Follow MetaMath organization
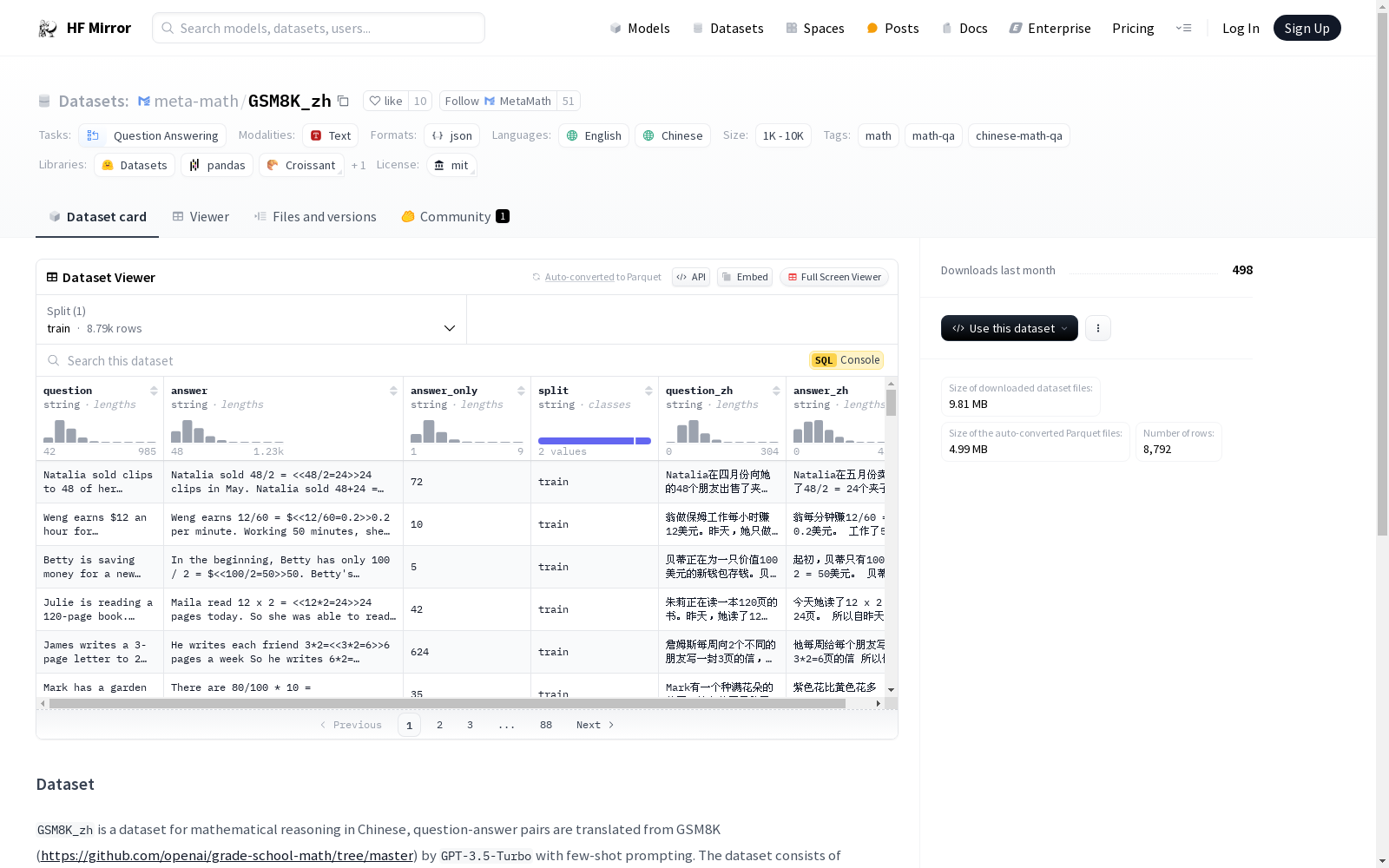Viewport: 1389px width, 868px height. (497, 101)
